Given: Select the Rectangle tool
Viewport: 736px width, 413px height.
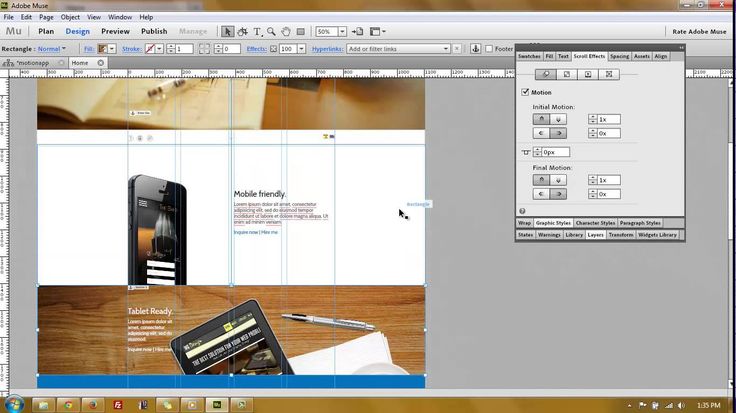Looking at the screenshot, I should [301, 31].
